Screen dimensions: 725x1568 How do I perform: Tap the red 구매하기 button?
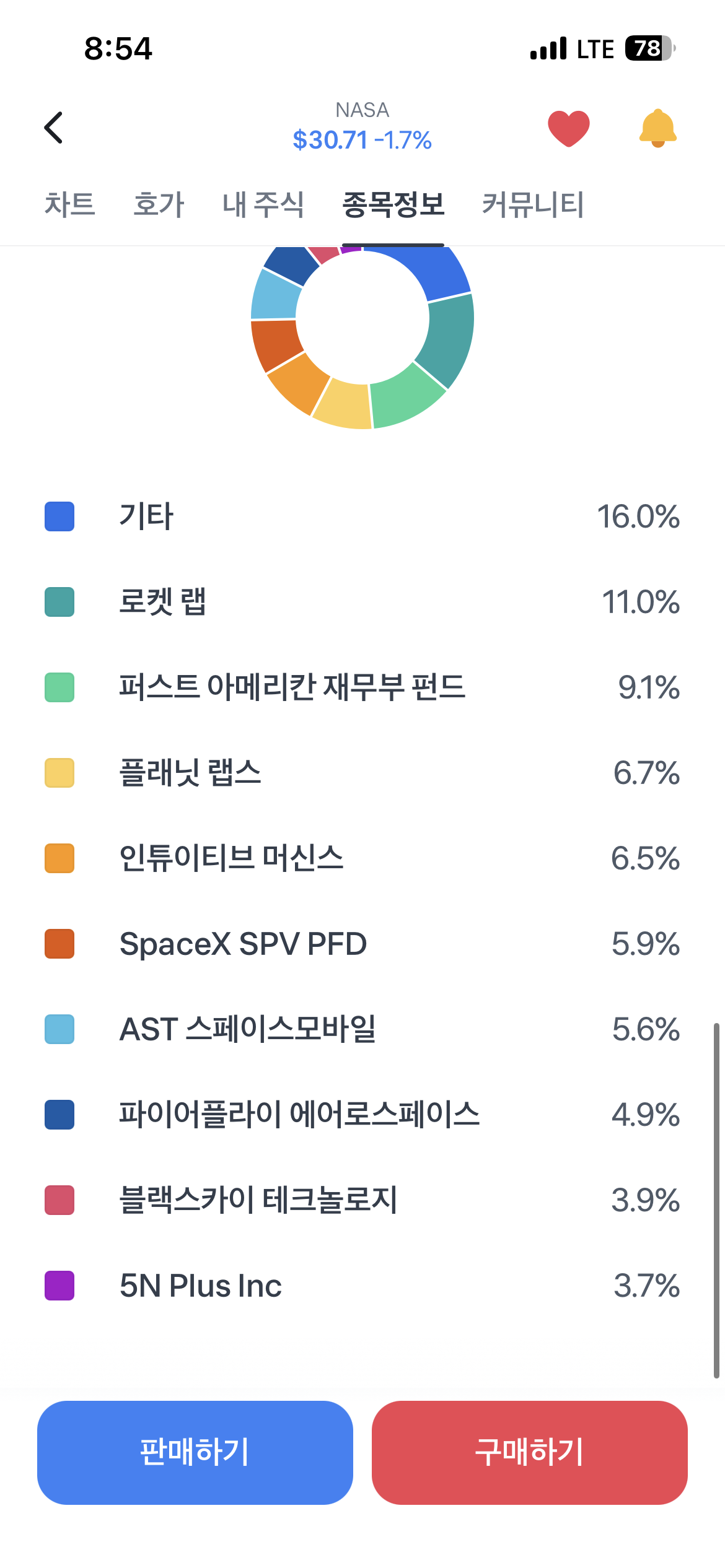(x=530, y=1452)
